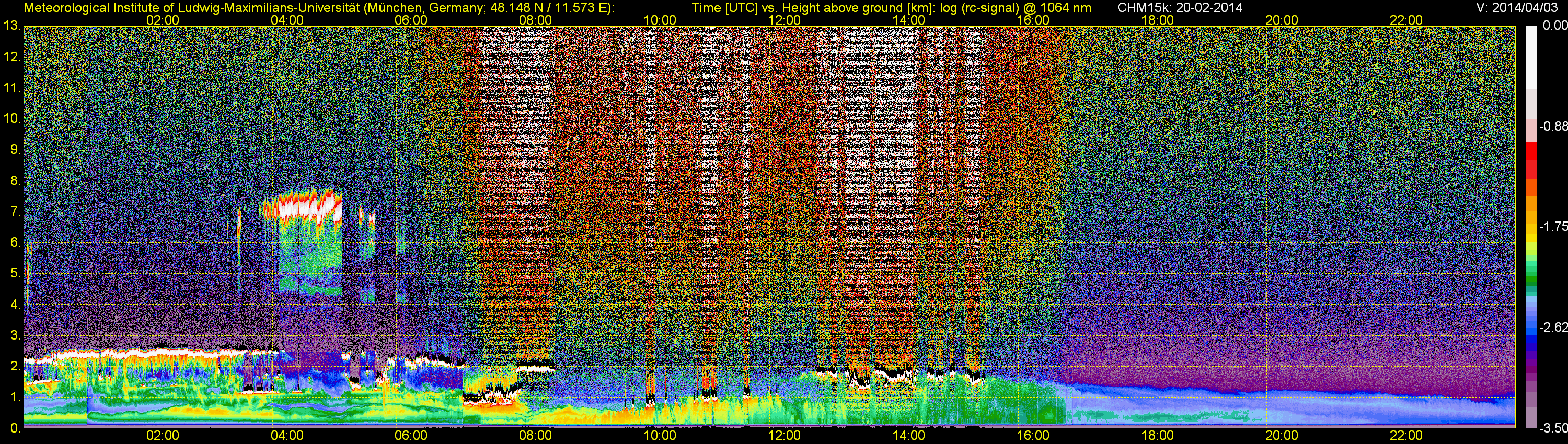The image size is (1568, 444).
Task: Select the 16:00 label on the bottom time axis
Action: point(1033,436)
